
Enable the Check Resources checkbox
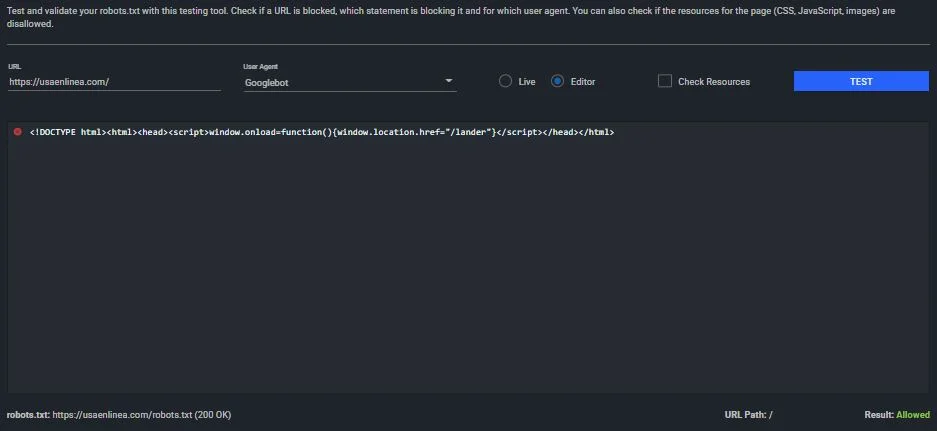click(665, 81)
